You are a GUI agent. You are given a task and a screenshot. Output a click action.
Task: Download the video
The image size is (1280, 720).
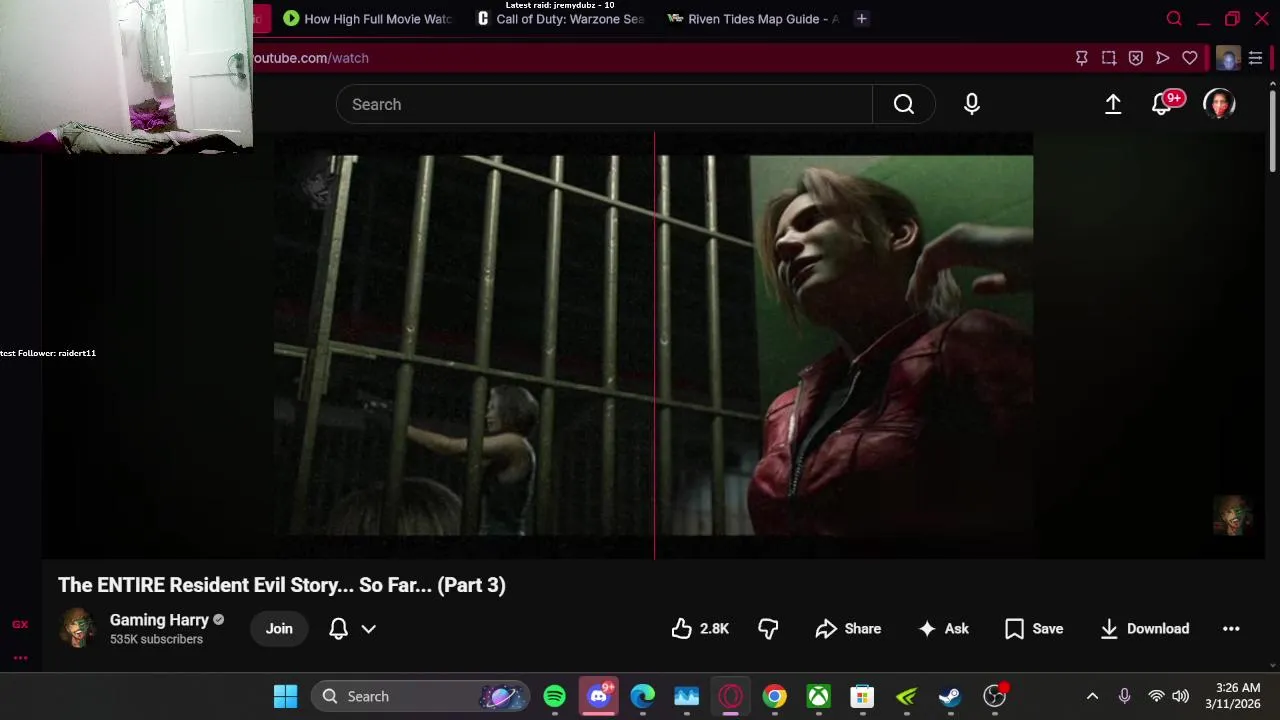click(x=1144, y=629)
